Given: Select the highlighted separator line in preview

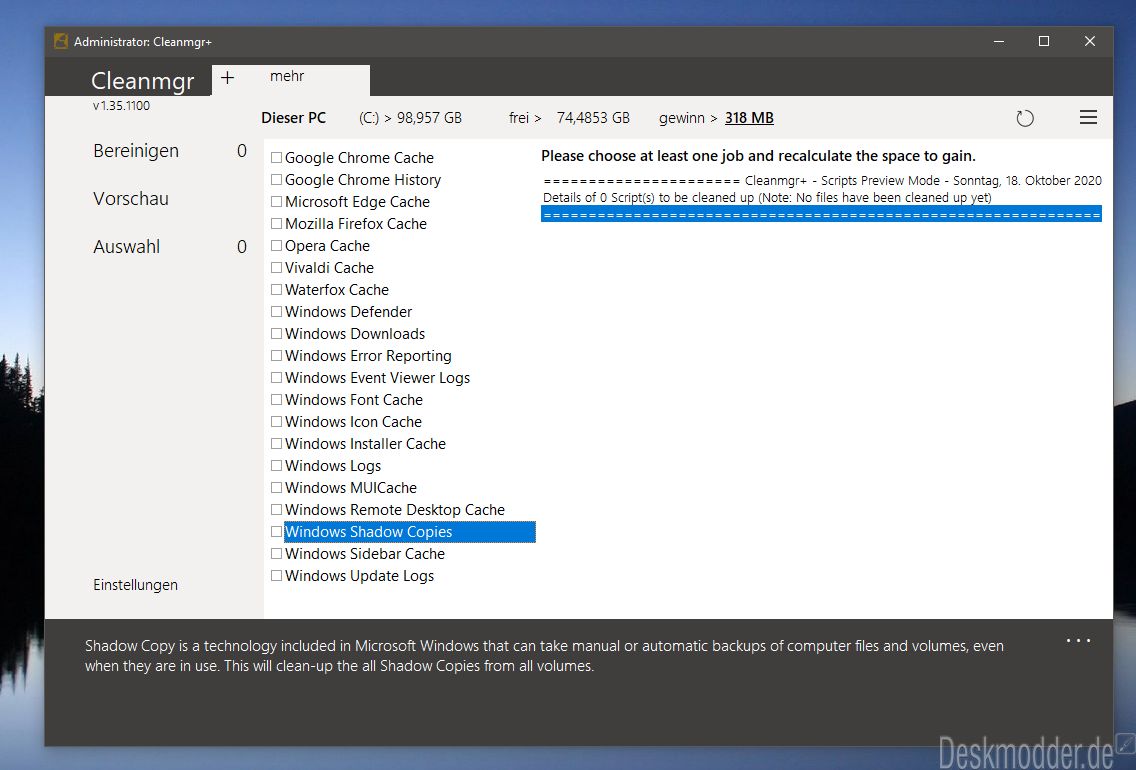Looking at the screenshot, I should click(822, 214).
